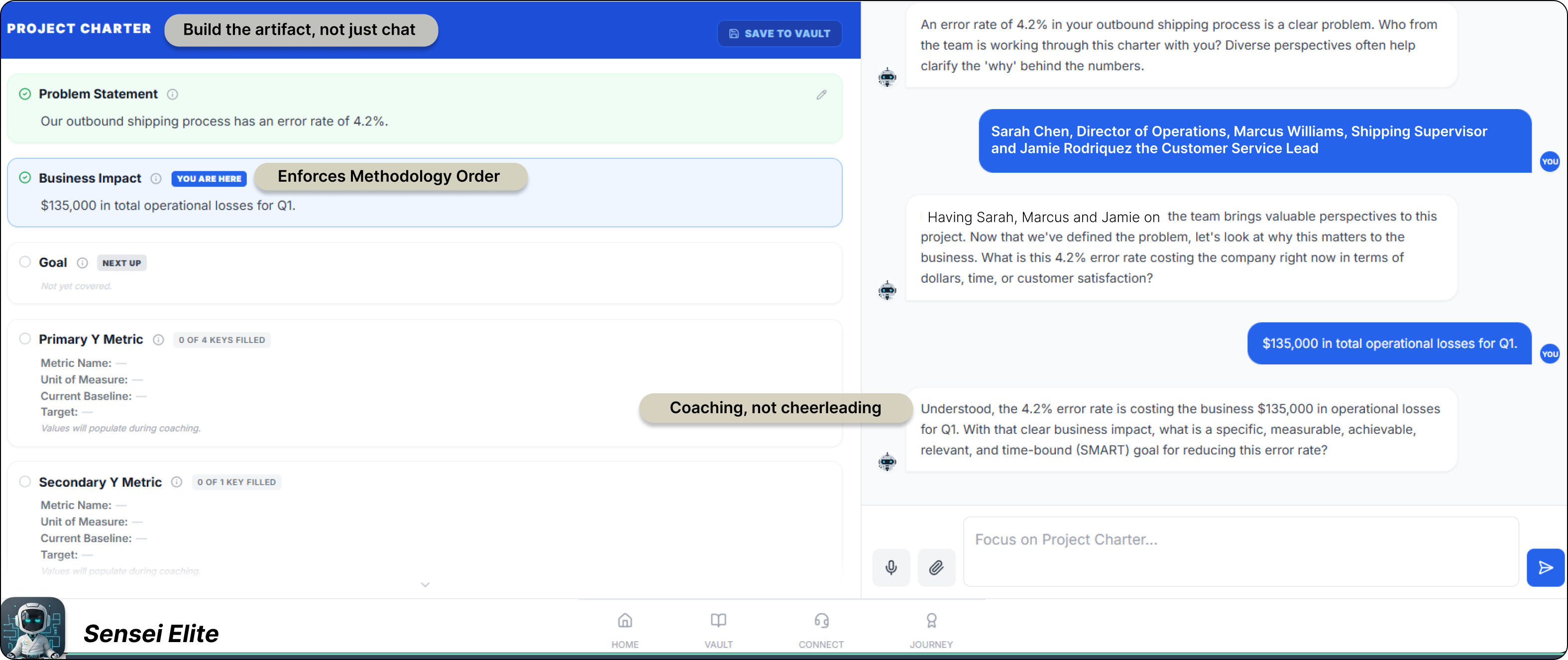
Task: Edit the Problem Statement with pencil icon
Action: [x=821, y=95]
